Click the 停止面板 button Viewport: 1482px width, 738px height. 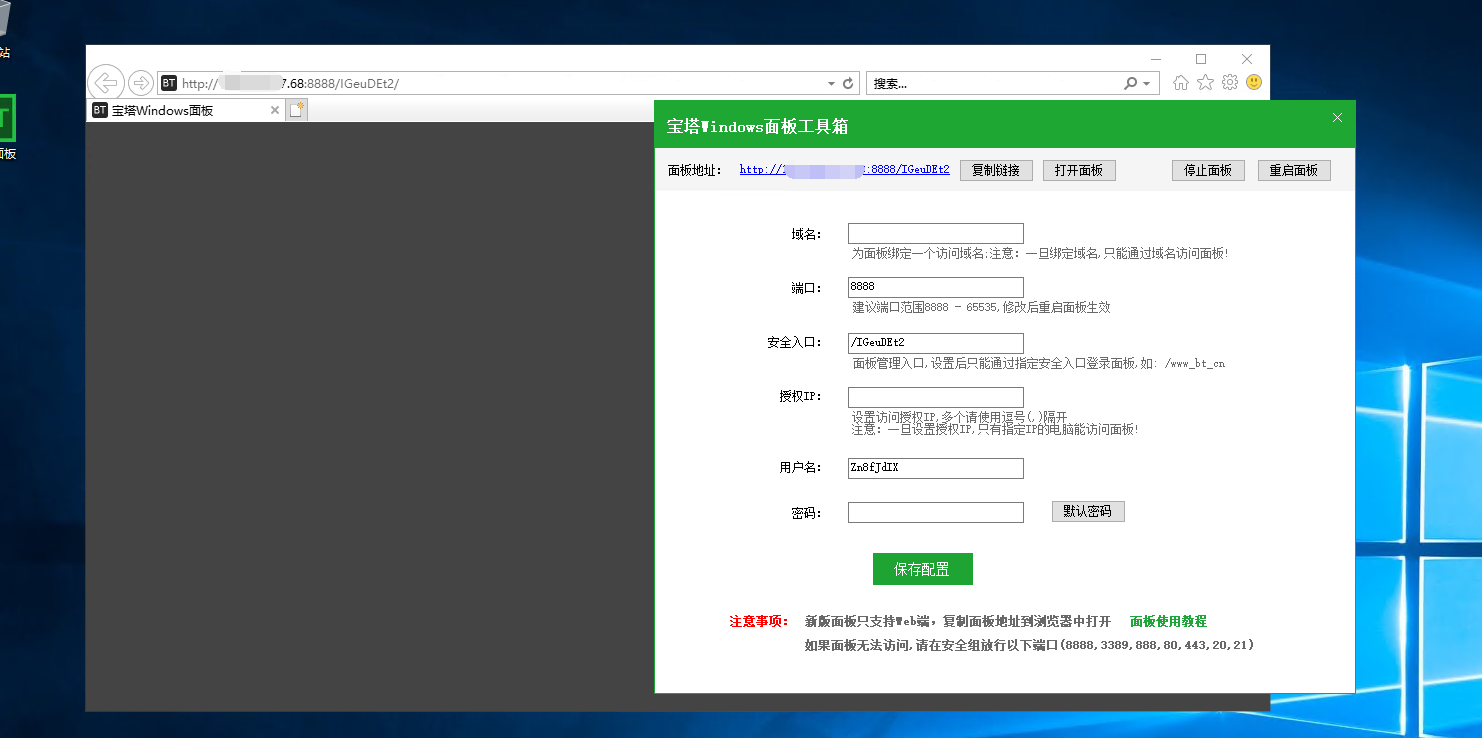click(1208, 170)
